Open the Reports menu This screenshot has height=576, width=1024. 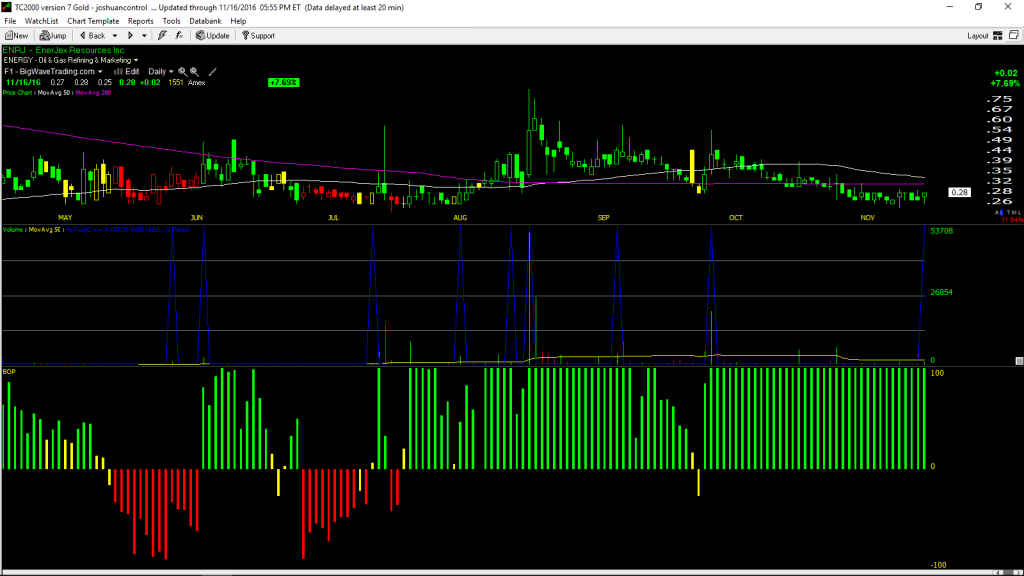point(140,21)
